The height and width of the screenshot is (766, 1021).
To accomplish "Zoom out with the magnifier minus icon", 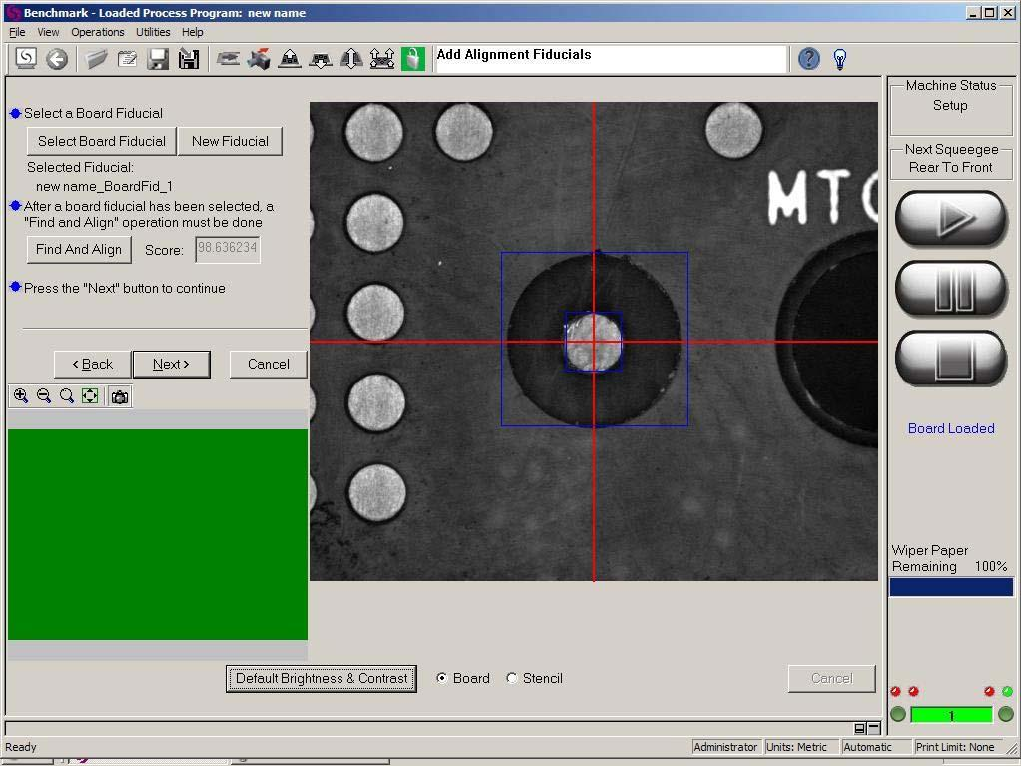I will (44, 396).
